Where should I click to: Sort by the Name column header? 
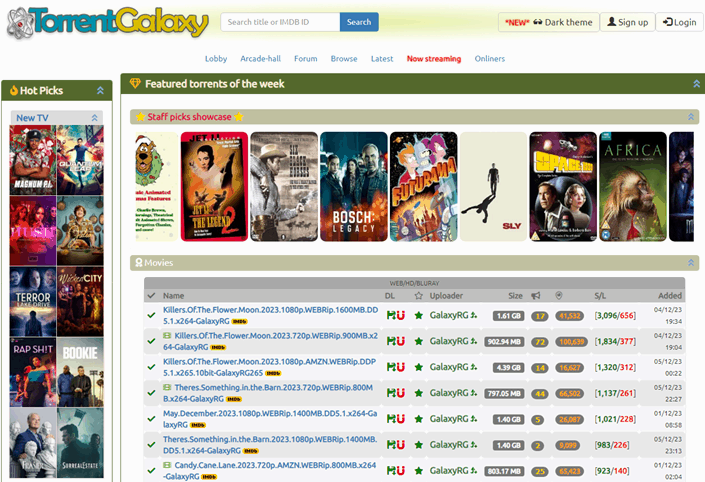point(174,296)
